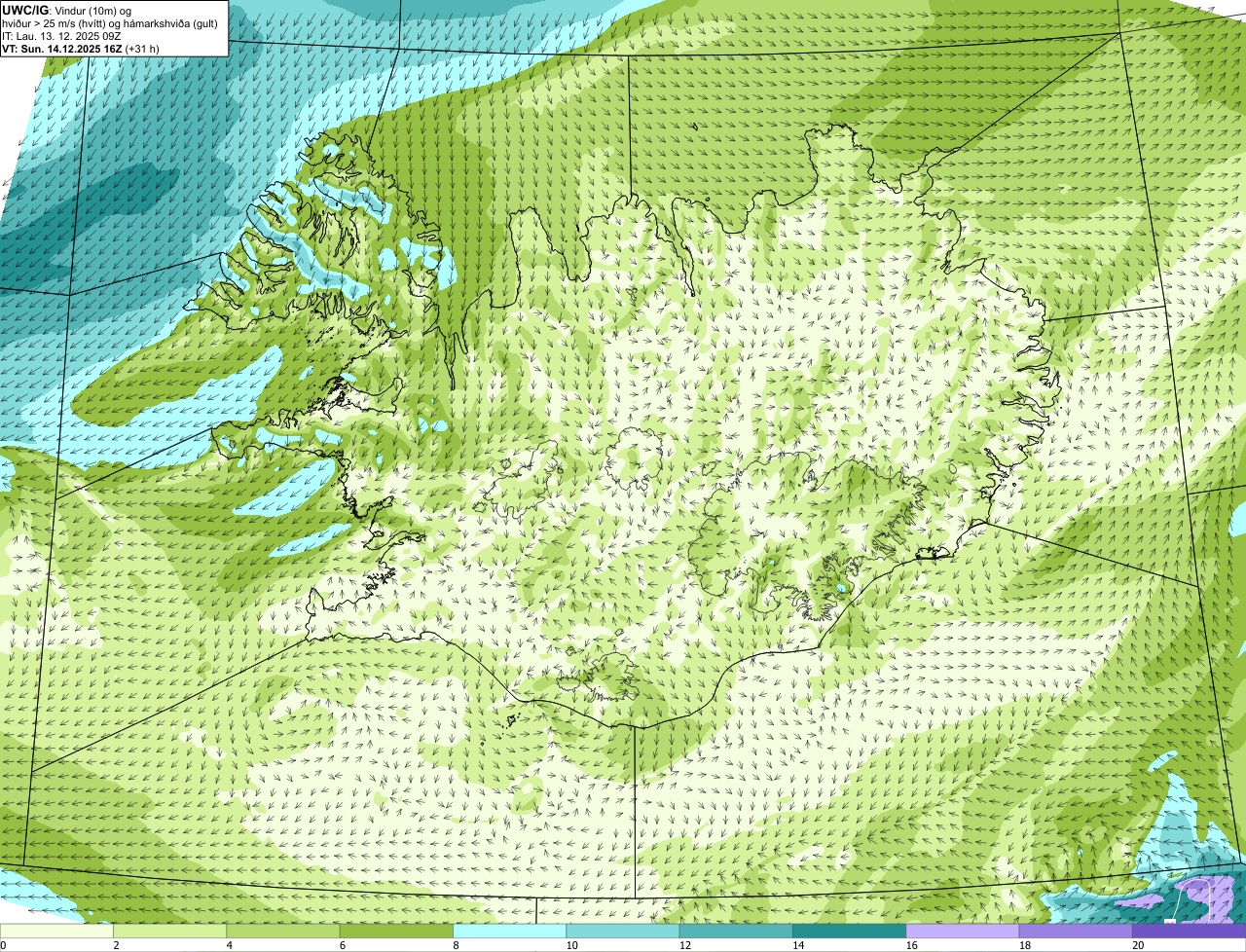The image size is (1246, 952).
Task: Pick the teal 12–14 m/s scale swatch
Action: pos(736,931)
